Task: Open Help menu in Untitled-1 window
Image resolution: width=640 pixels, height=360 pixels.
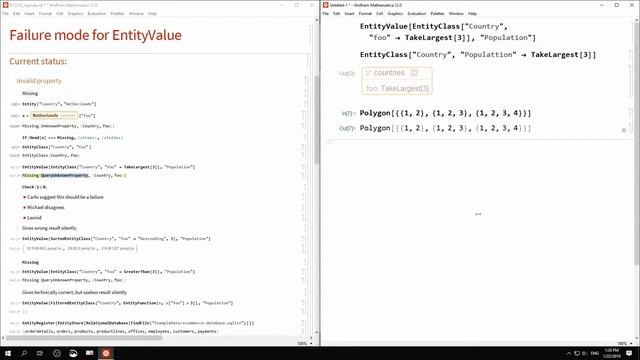Action: click(x=472, y=13)
